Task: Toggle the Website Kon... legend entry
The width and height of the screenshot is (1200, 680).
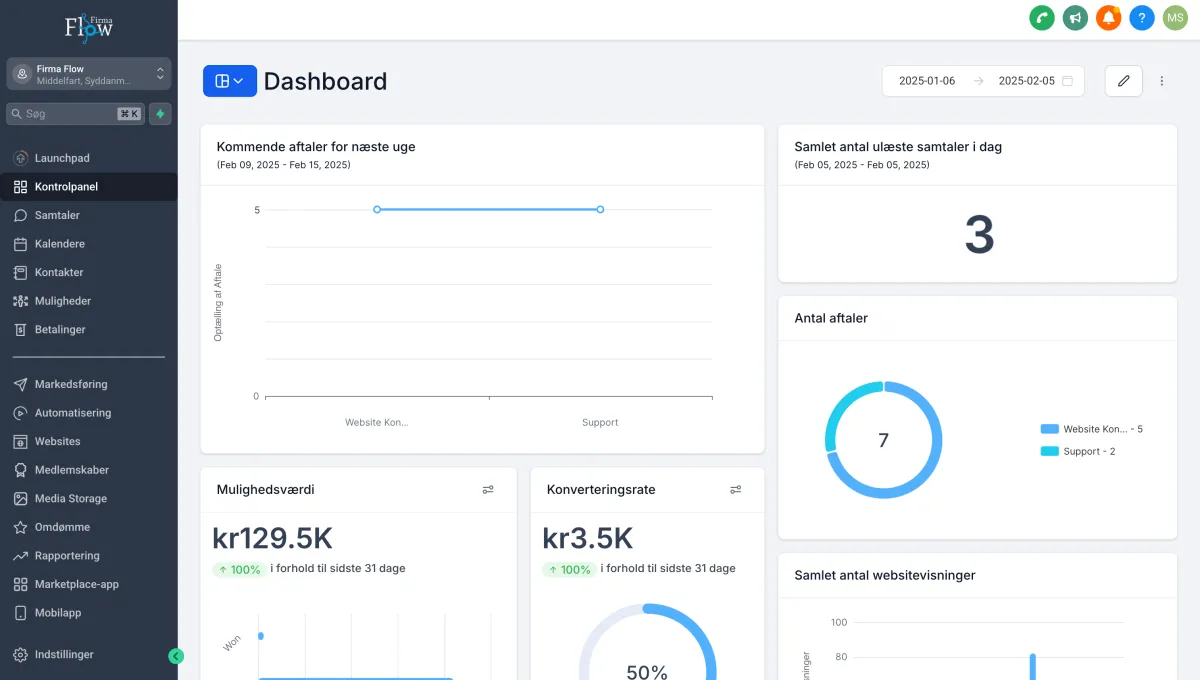Action: click(1092, 429)
